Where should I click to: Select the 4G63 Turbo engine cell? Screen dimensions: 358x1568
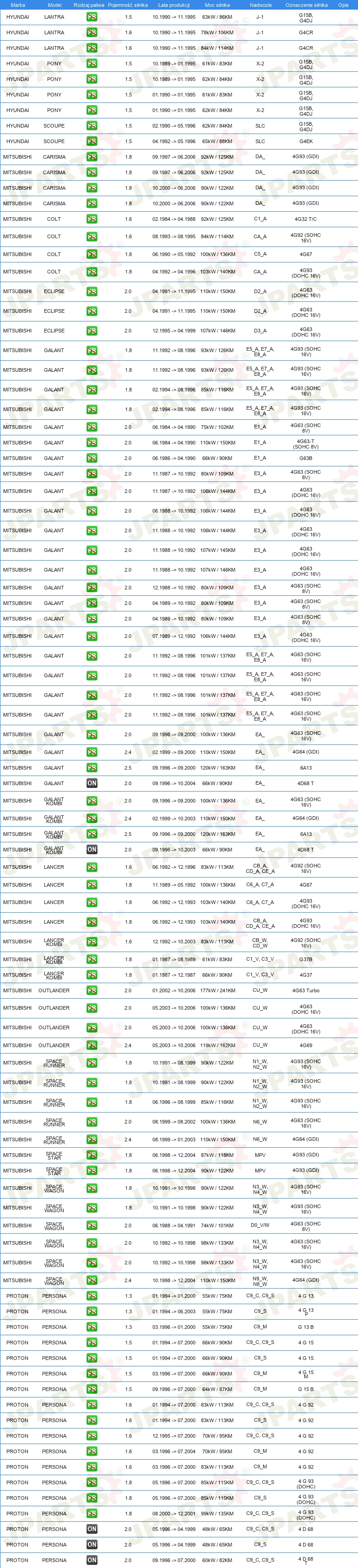coord(305,990)
